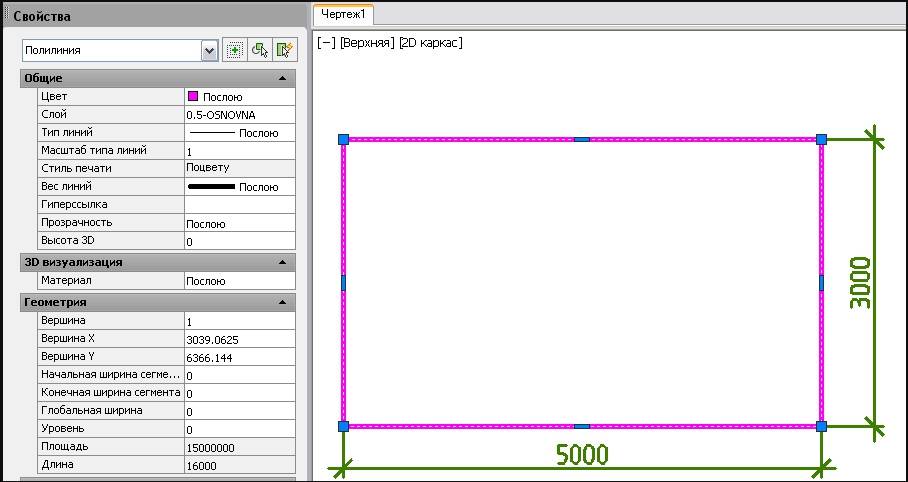Collapse the 3D визуализация section

click(283, 262)
